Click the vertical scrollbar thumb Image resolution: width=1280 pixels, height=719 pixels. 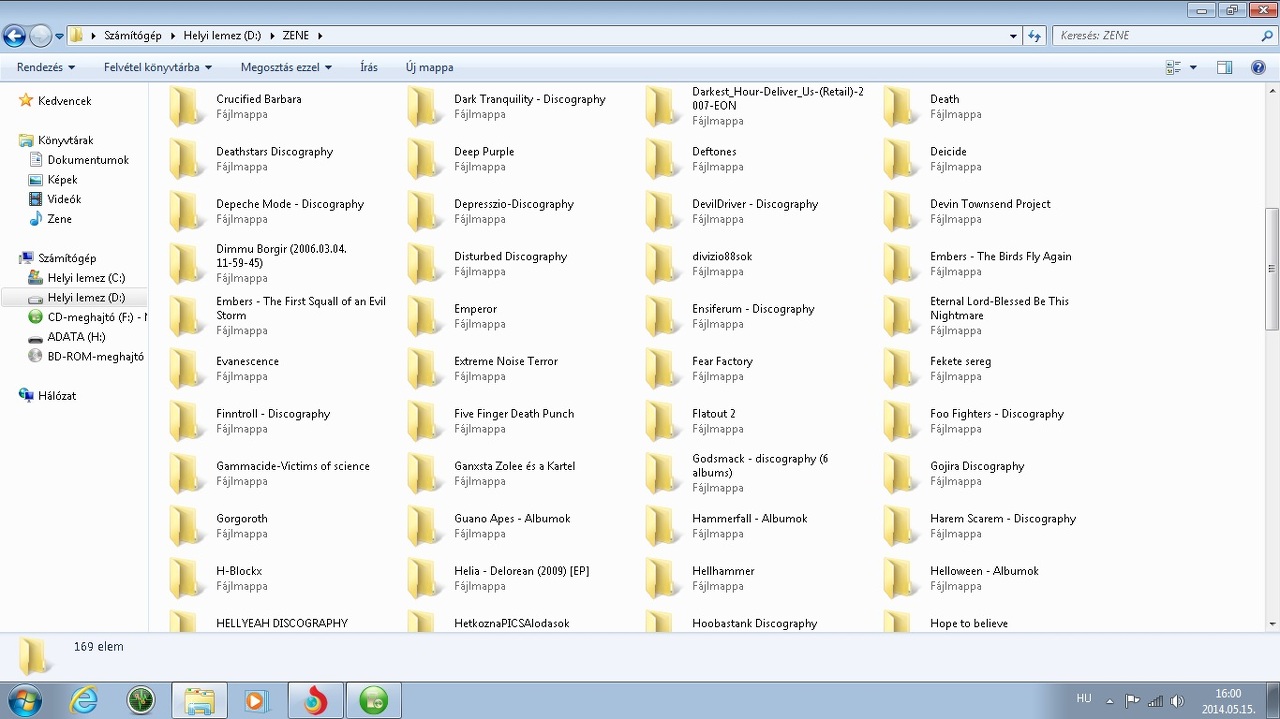tap(1272, 269)
